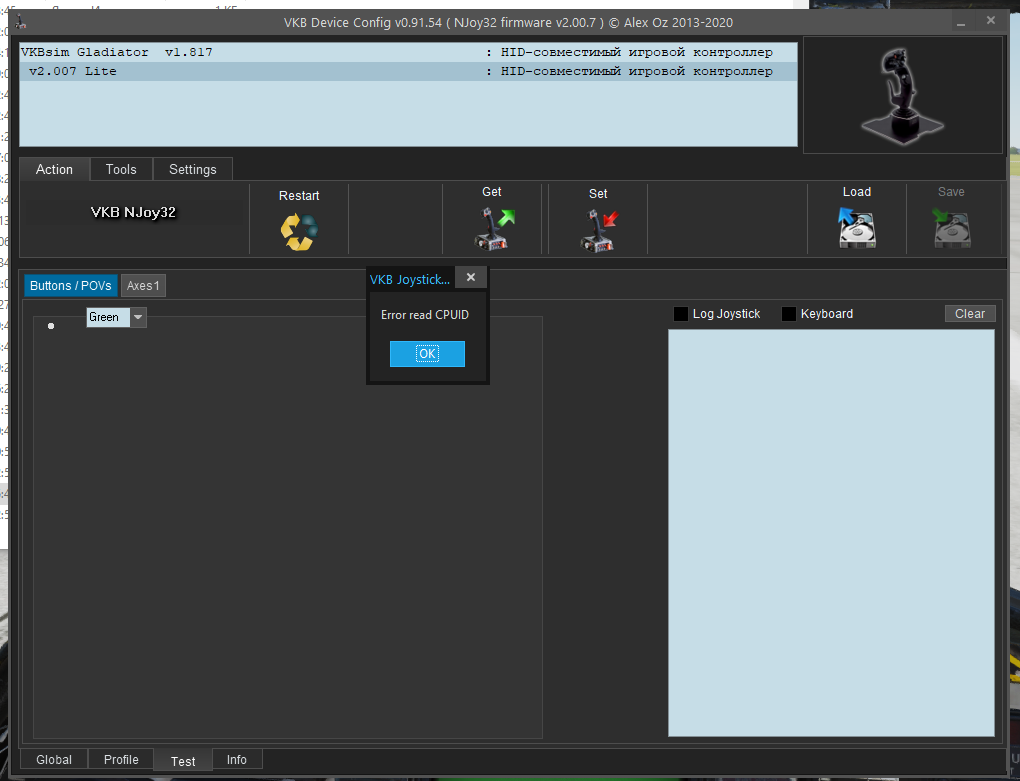This screenshot has width=1020, height=781.
Task: Click the app icon in the title bar
Action: pyautogui.click(x=21, y=22)
